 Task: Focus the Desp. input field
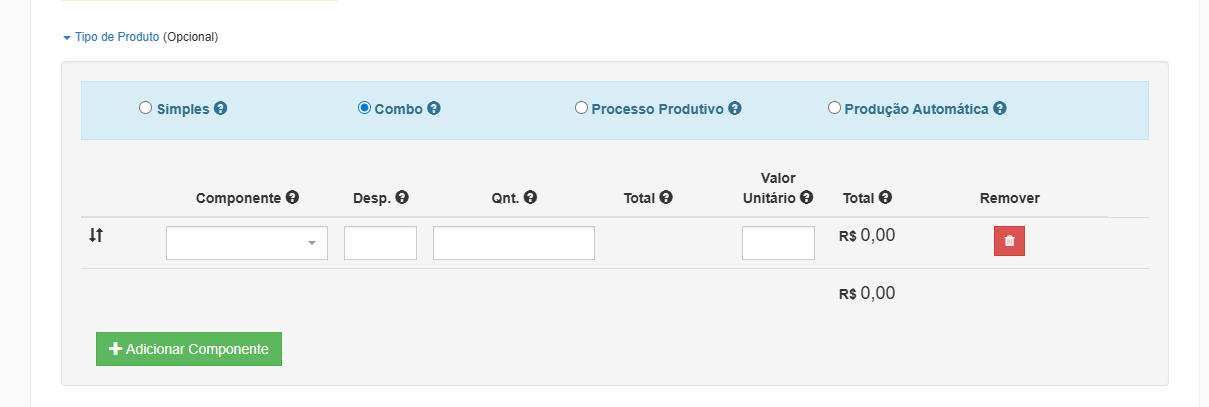click(x=380, y=243)
